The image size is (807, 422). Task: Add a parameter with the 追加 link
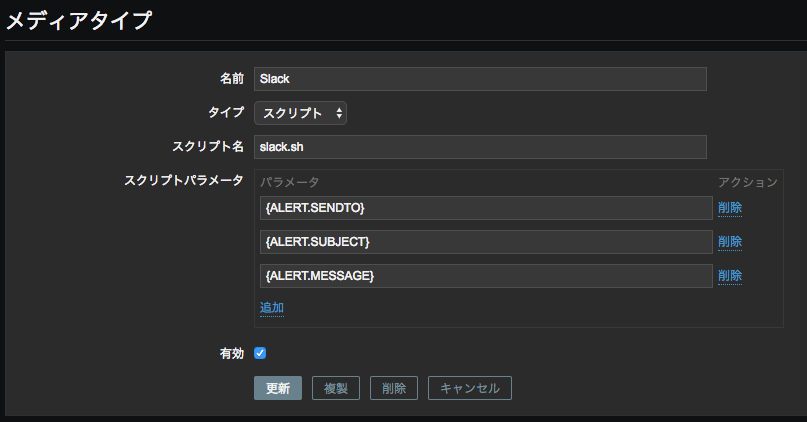pyautogui.click(x=272, y=308)
